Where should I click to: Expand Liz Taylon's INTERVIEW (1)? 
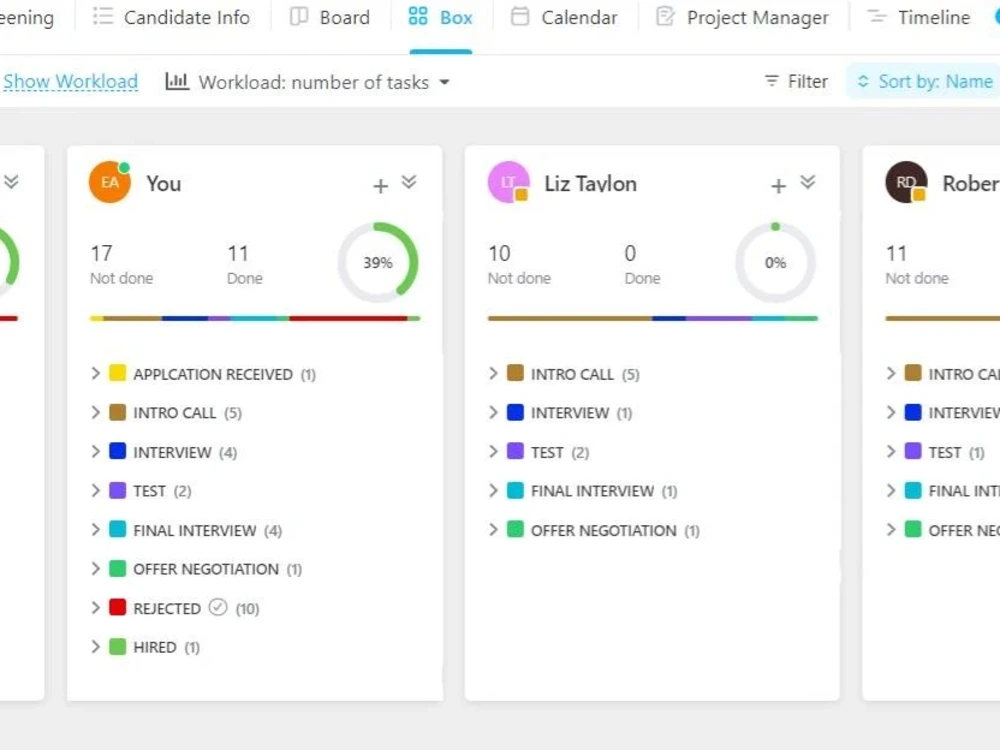pos(493,412)
